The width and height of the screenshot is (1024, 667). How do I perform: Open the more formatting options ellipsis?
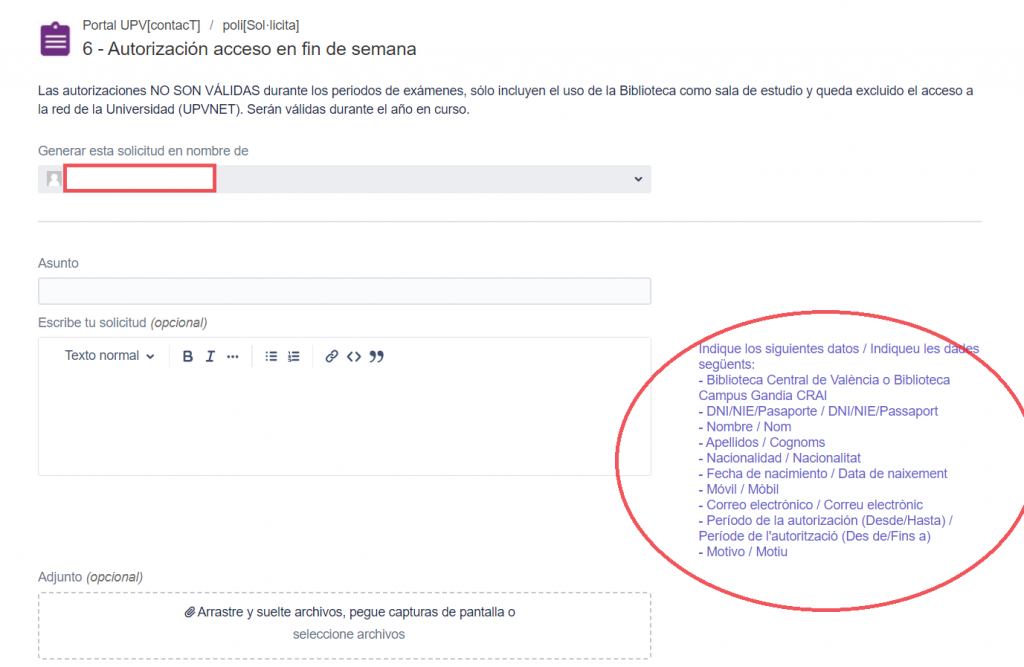pos(233,357)
